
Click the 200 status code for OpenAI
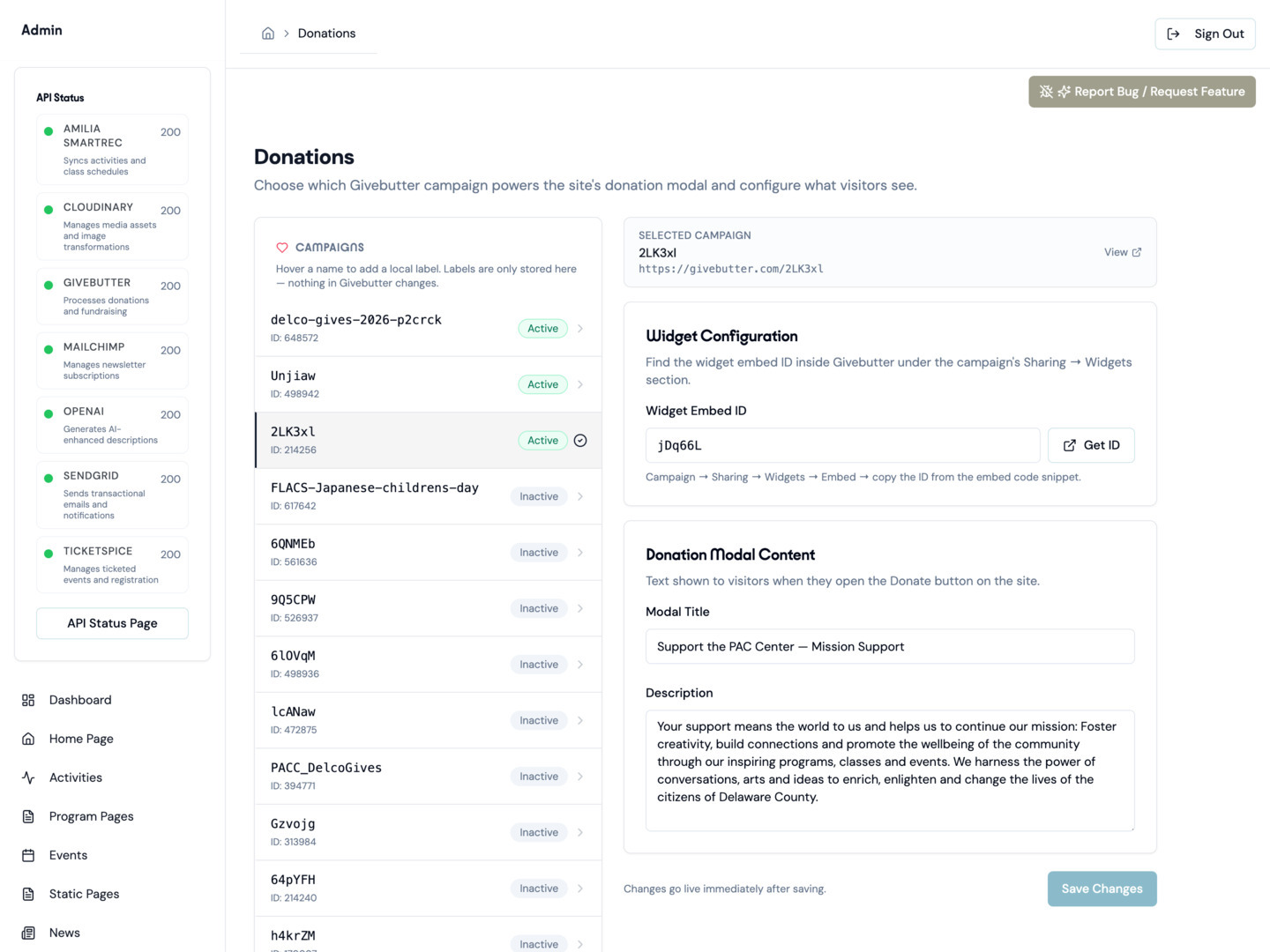point(170,414)
